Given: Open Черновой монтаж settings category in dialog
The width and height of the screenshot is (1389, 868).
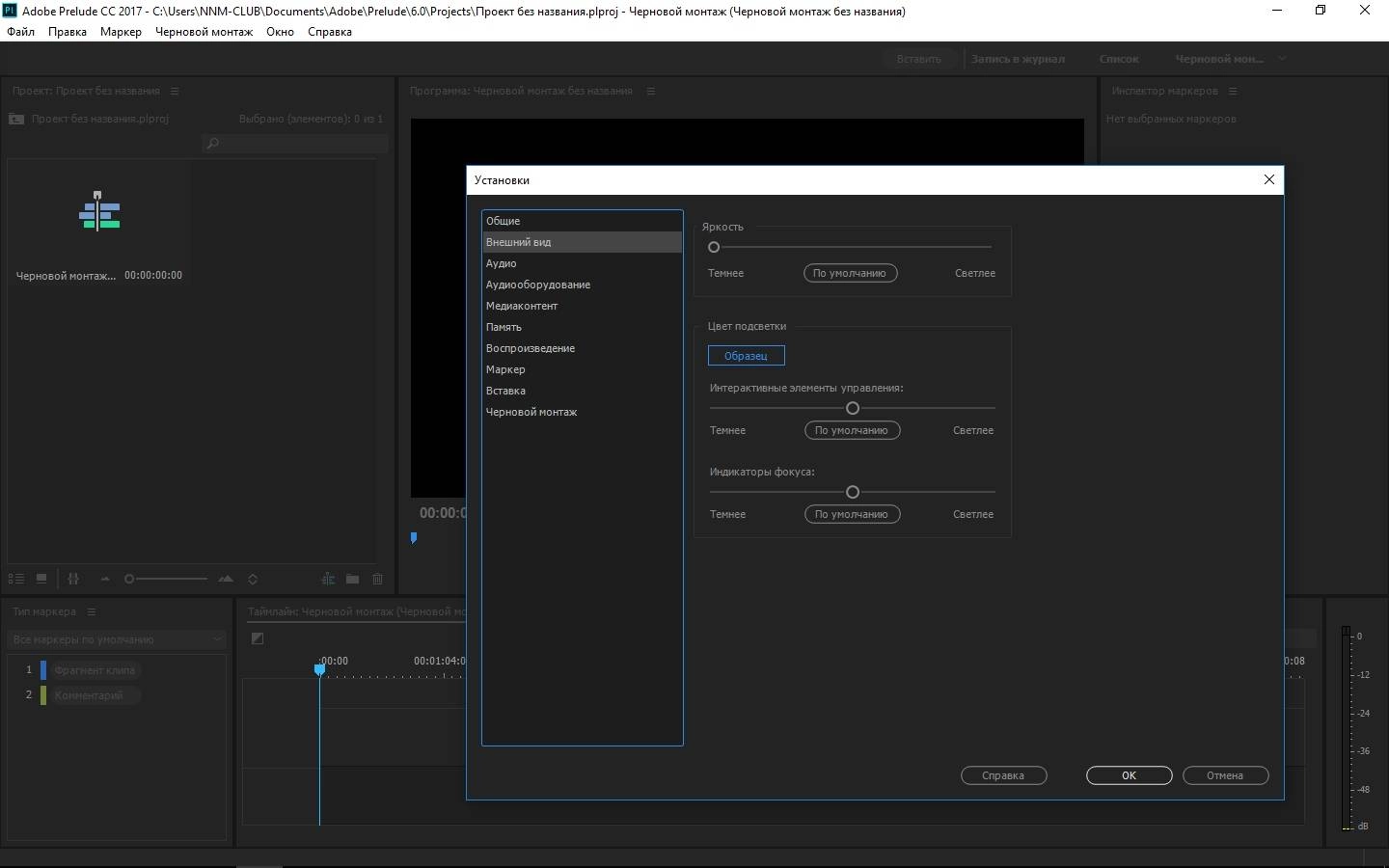Looking at the screenshot, I should coord(582,412).
